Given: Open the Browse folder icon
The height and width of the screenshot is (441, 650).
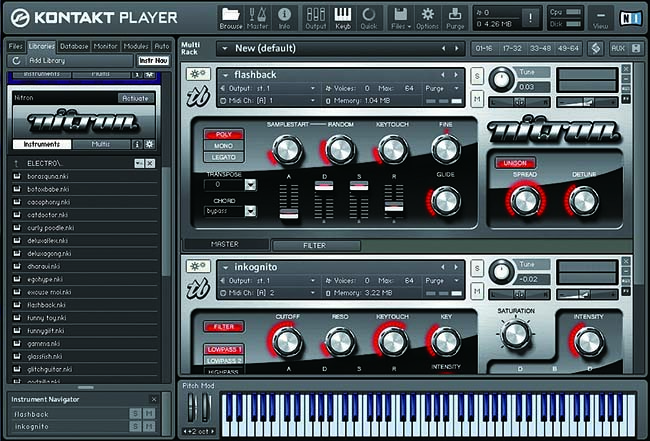Looking at the screenshot, I should [230, 18].
